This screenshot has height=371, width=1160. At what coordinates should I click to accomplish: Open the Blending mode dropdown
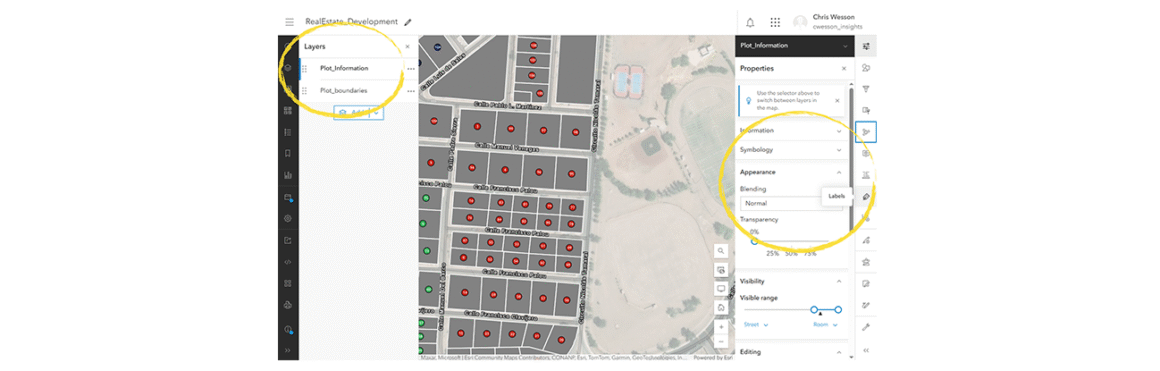[791, 203]
